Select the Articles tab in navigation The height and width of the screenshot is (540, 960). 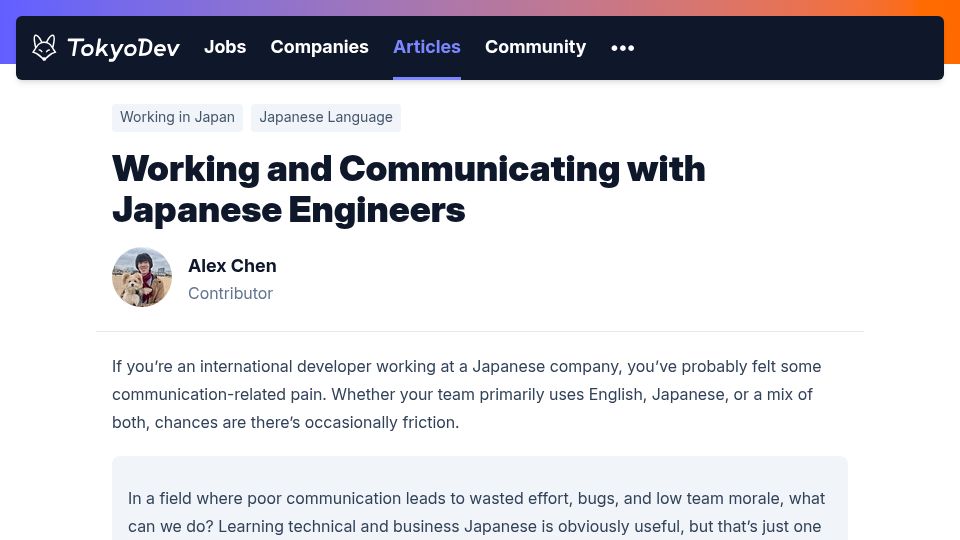point(427,47)
